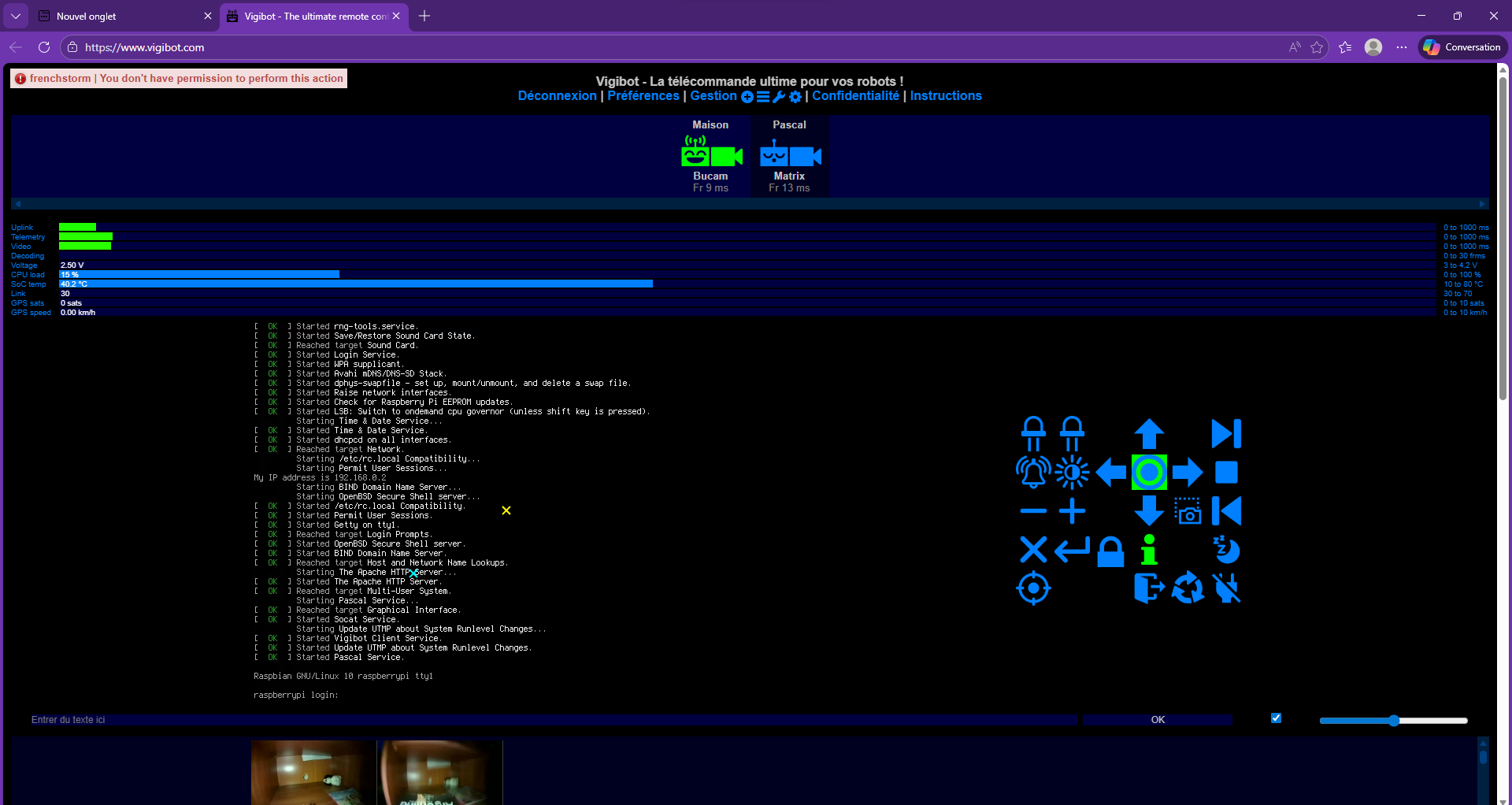Image resolution: width=1512 pixels, height=805 pixels.
Task: Click the brightness sun icon
Action: coord(1072,473)
